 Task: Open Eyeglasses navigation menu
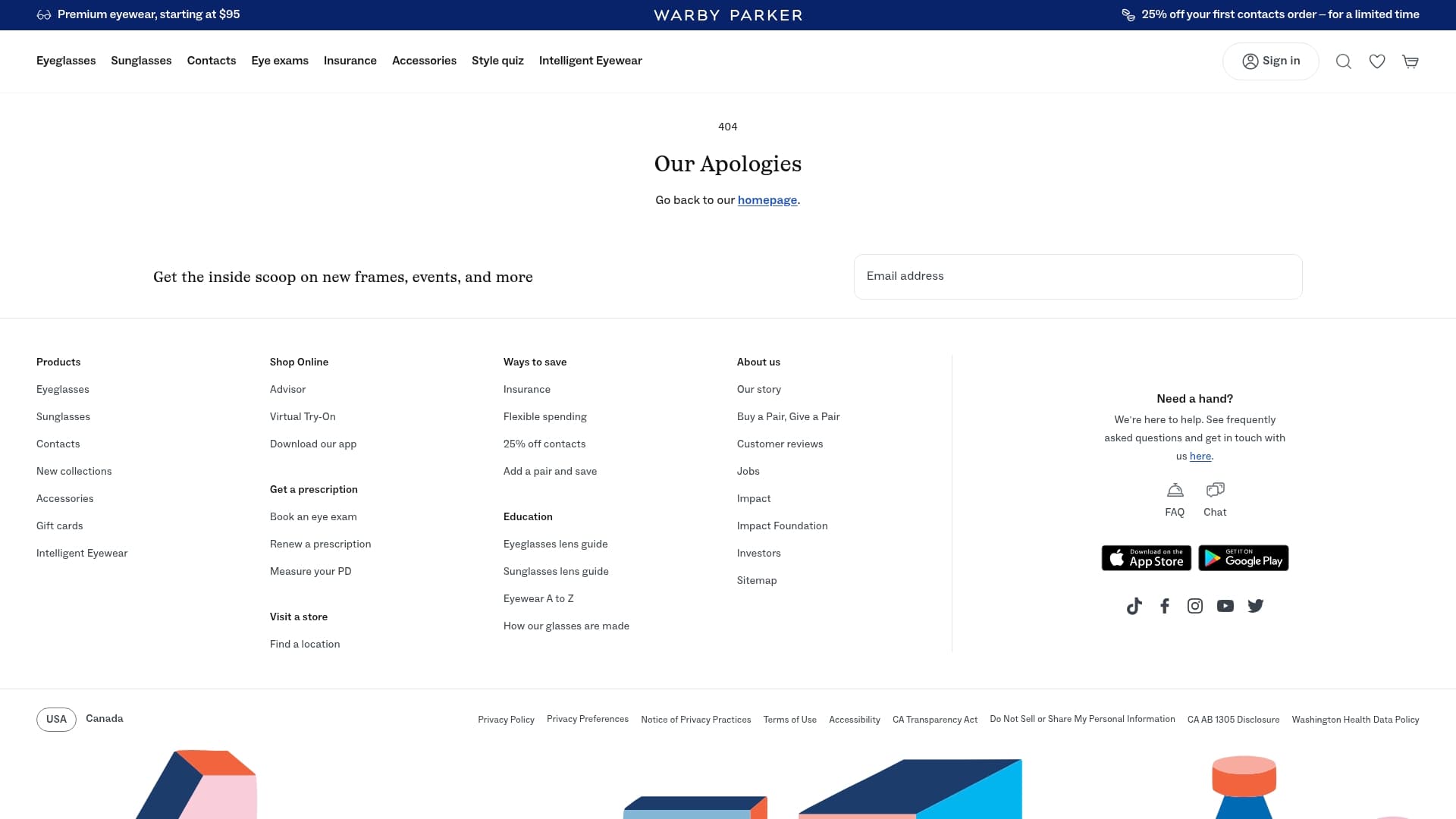pyautogui.click(x=66, y=61)
